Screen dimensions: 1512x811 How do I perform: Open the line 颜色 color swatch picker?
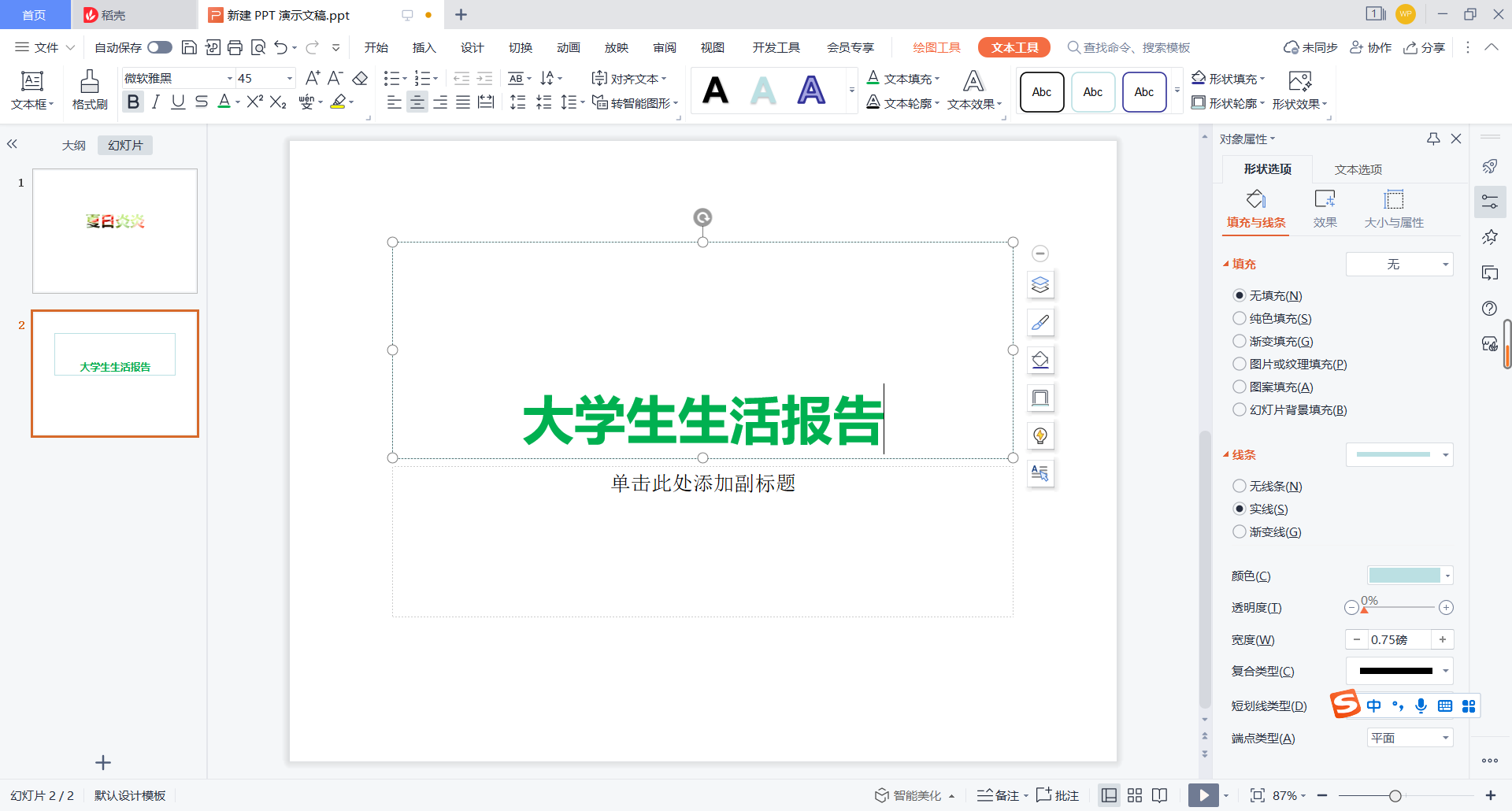click(1410, 575)
